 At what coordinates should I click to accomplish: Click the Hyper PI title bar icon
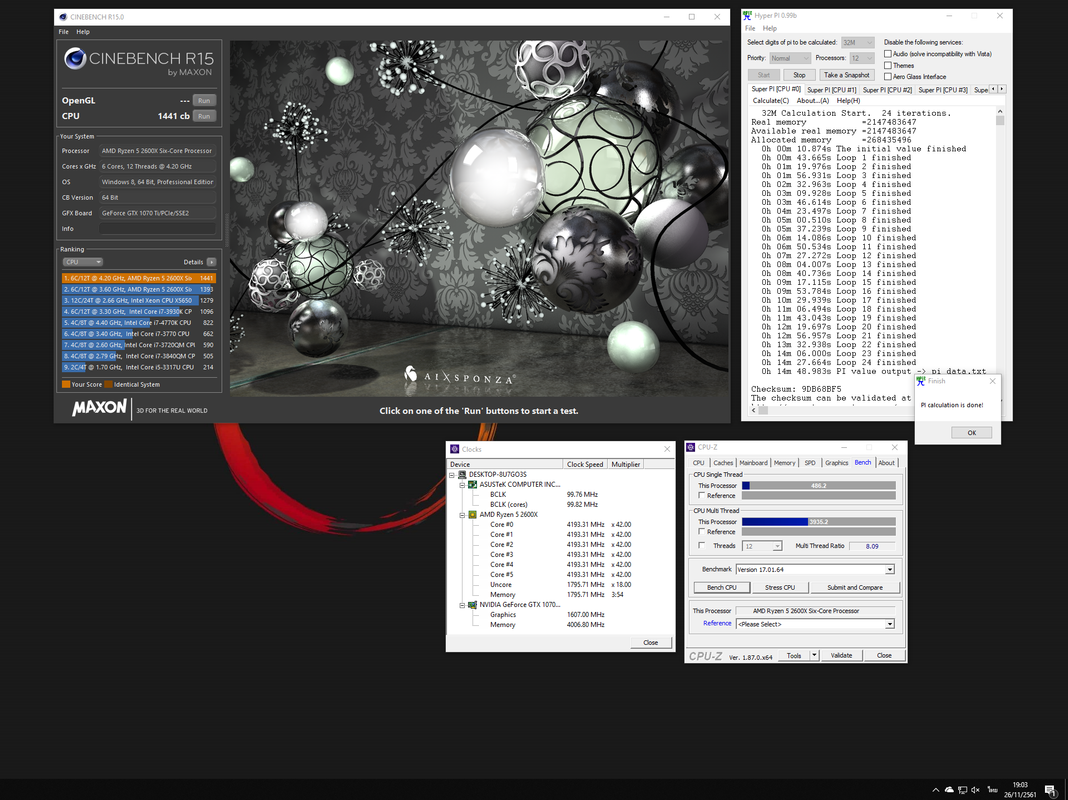click(747, 15)
